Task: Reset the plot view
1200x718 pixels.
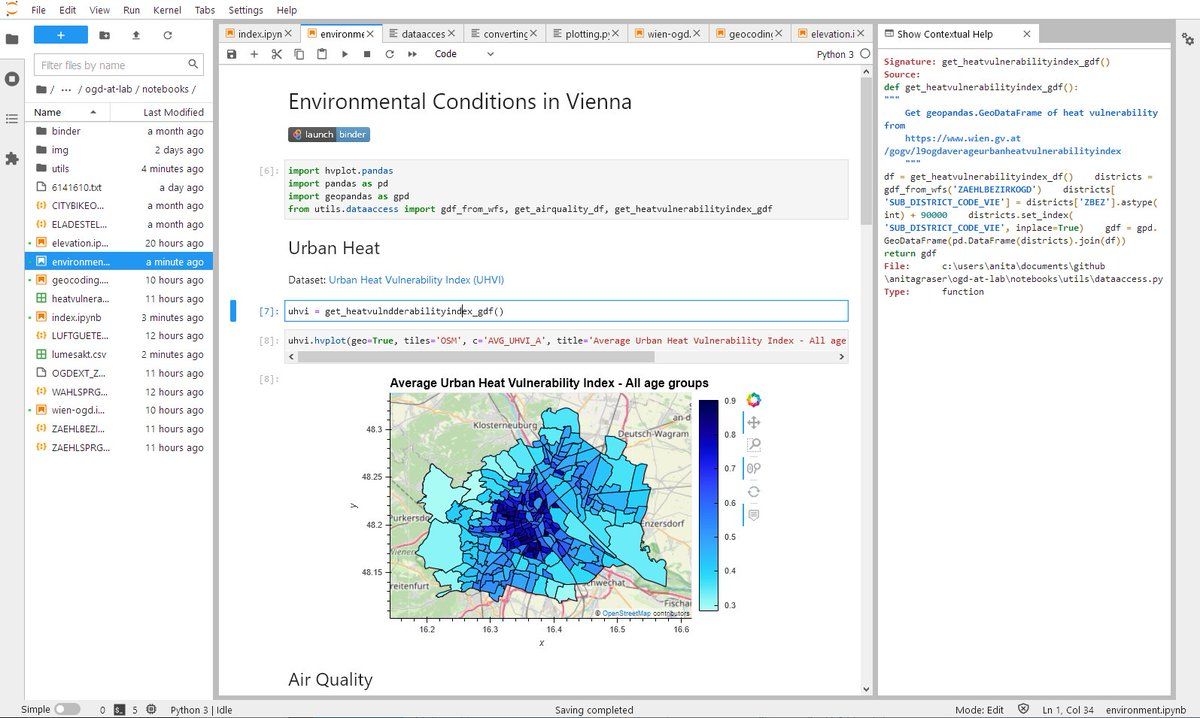Action: click(754, 492)
